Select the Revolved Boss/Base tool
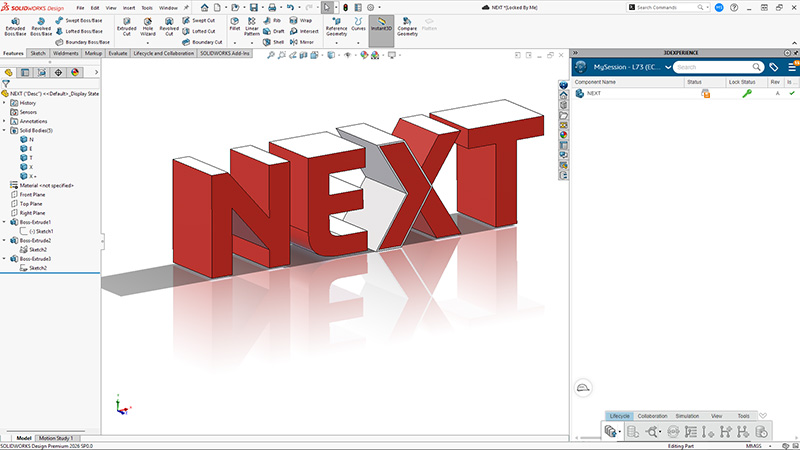 pyautogui.click(x=41, y=27)
